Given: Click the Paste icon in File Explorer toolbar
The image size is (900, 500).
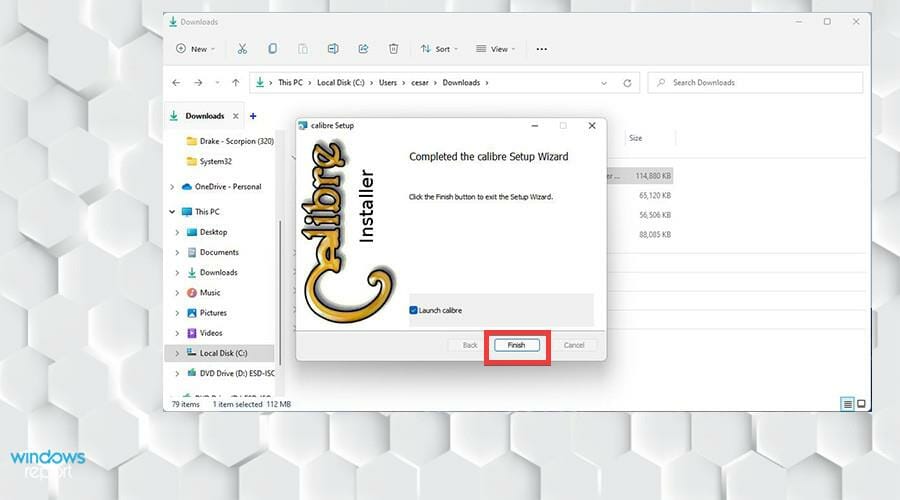Looking at the screenshot, I should pyautogui.click(x=302, y=49).
